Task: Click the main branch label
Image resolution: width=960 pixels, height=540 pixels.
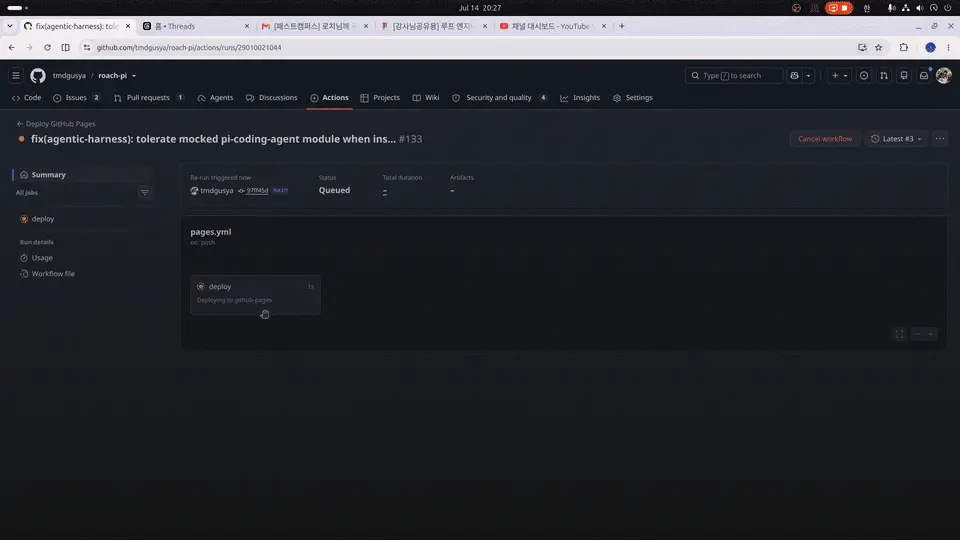Action: pyautogui.click(x=280, y=190)
